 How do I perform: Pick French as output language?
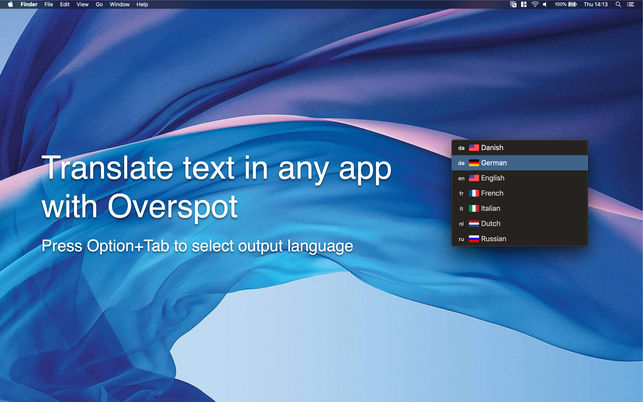pos(520,193)
